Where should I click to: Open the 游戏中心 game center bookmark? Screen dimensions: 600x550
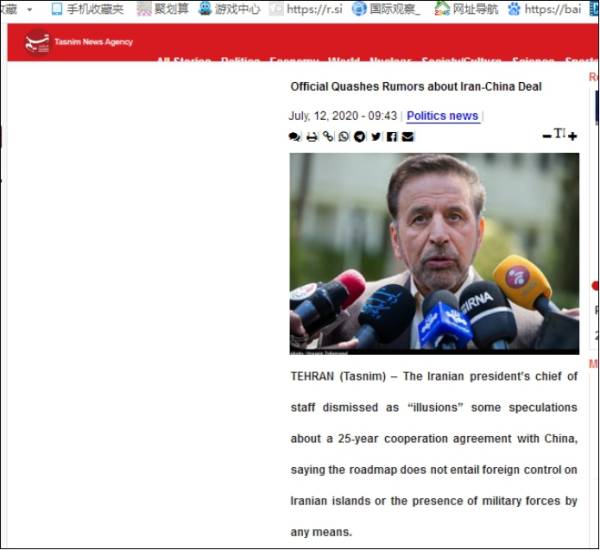pyautogui.click(x=230, y=9)
